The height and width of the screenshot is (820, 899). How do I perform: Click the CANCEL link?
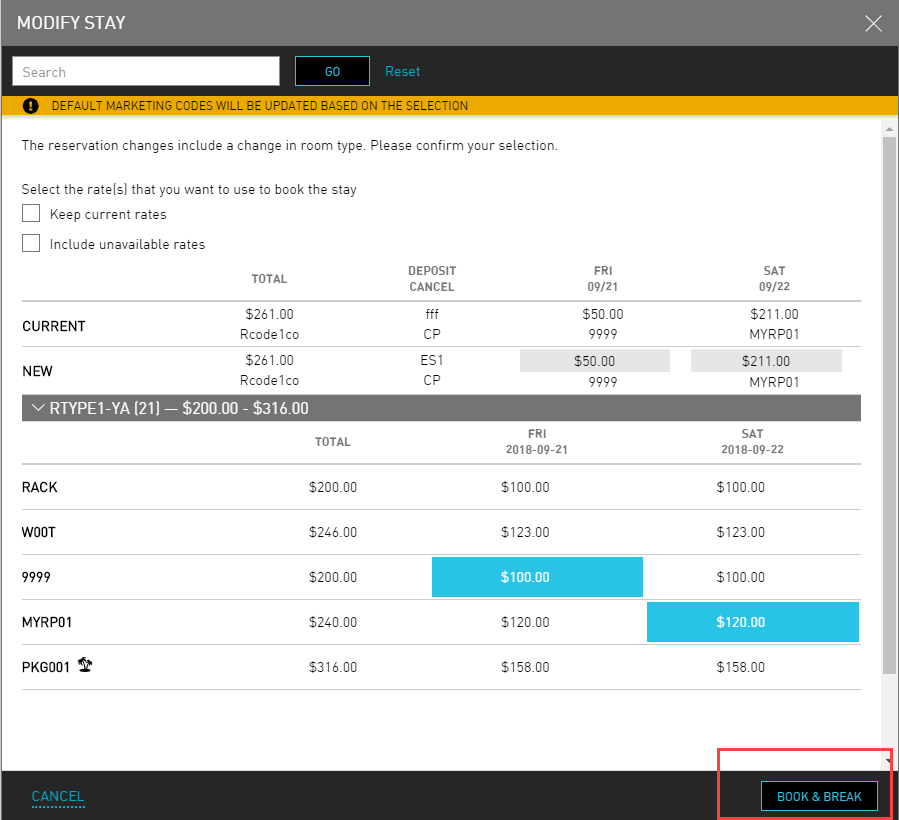click(x=58, y=796)
